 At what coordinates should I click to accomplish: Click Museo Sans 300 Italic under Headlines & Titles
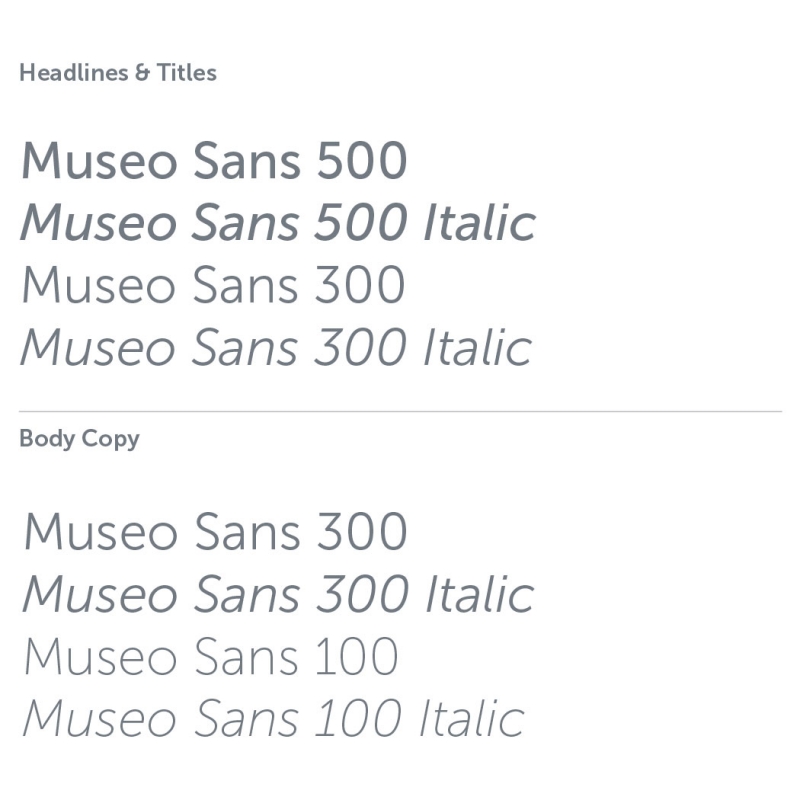[x=276, y=347]
